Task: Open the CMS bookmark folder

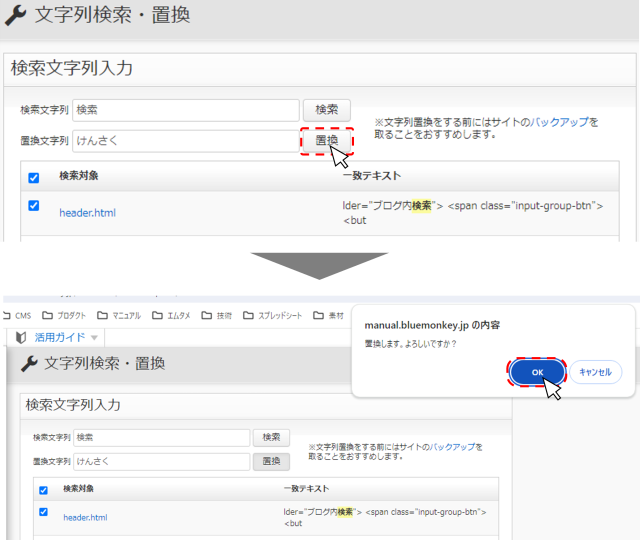Action: [x=17, y=316]
